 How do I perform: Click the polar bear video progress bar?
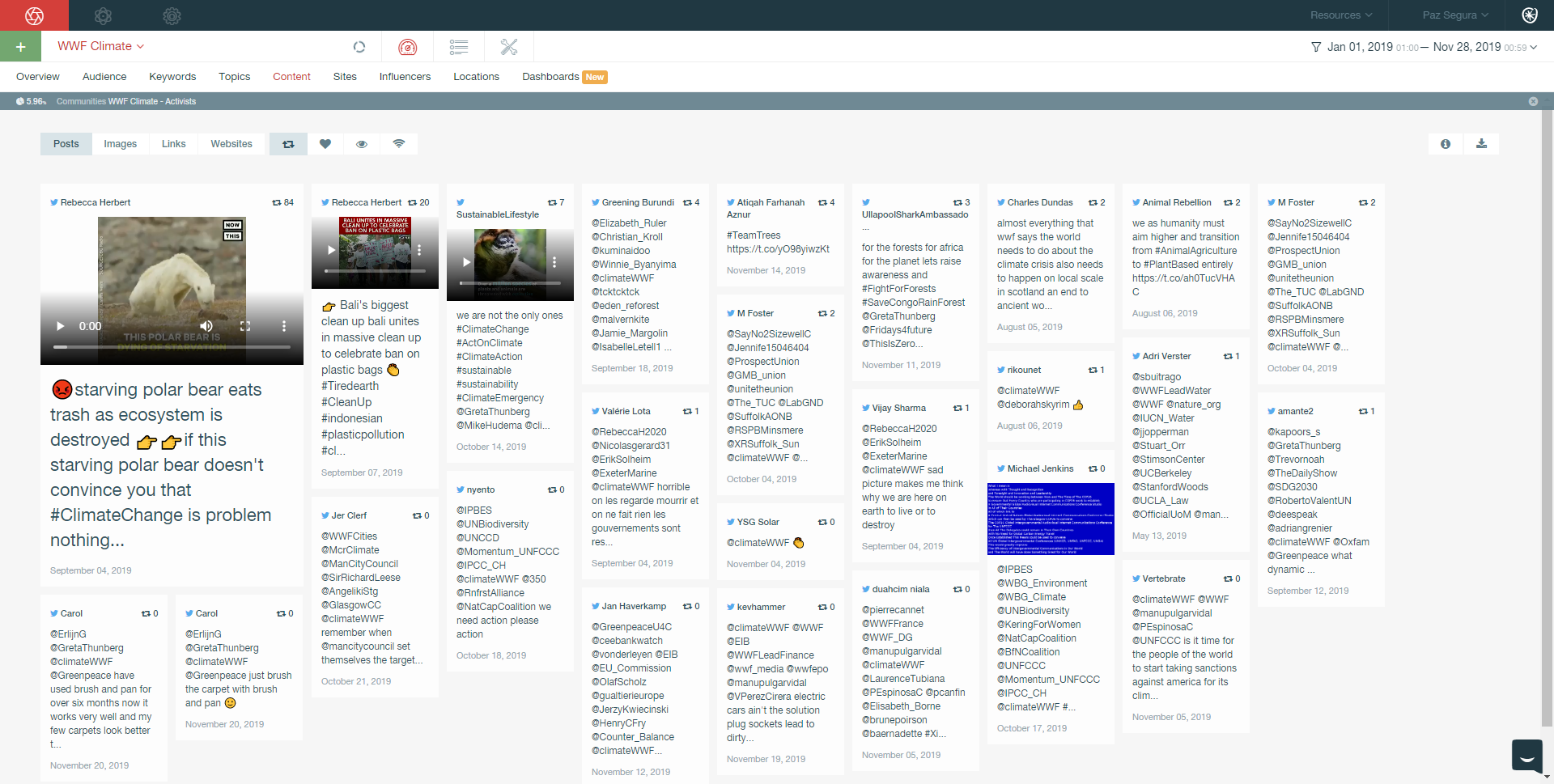(172, 347)
